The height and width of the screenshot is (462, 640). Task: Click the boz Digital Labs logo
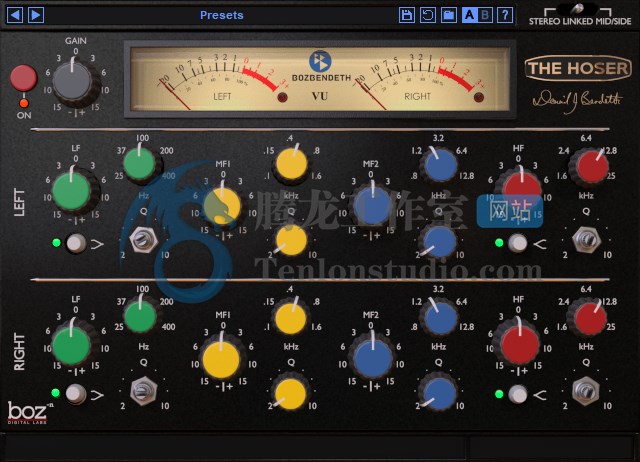click(28, 413)
